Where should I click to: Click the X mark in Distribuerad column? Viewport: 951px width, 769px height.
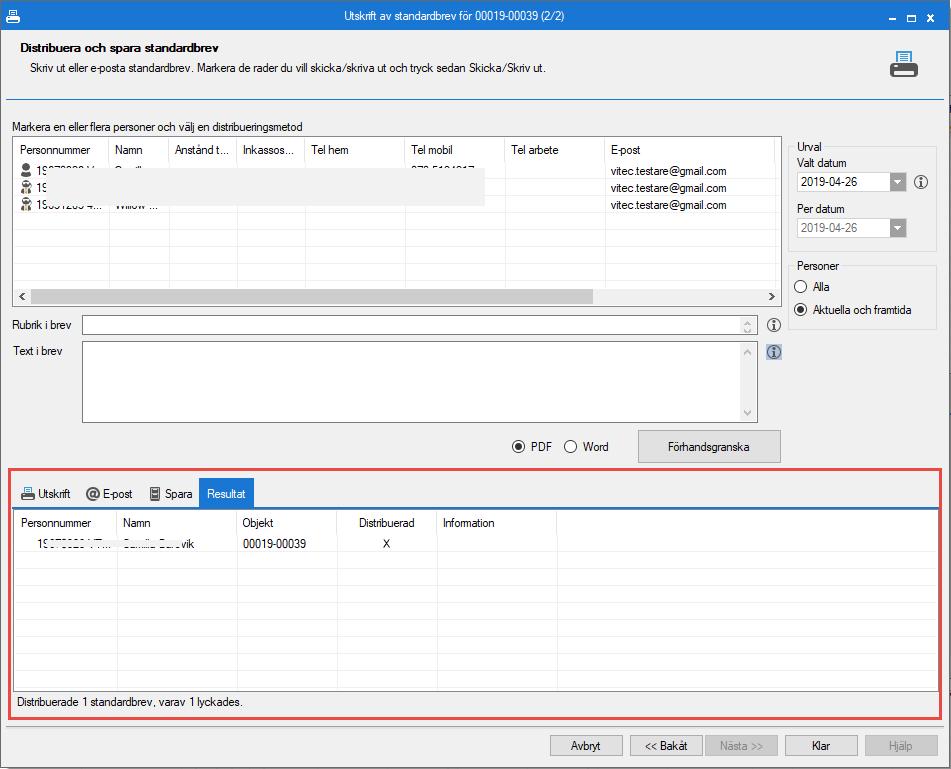coord(386,544)
